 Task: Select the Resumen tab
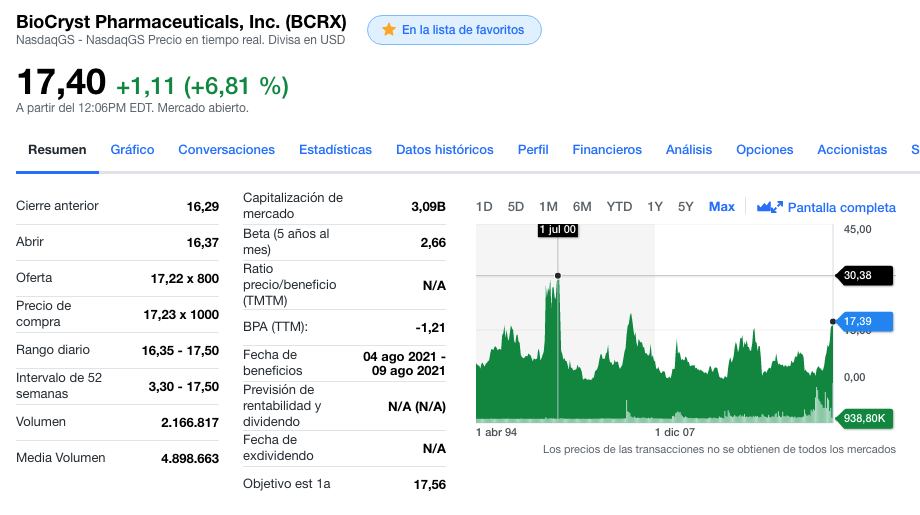pos(57,150)
